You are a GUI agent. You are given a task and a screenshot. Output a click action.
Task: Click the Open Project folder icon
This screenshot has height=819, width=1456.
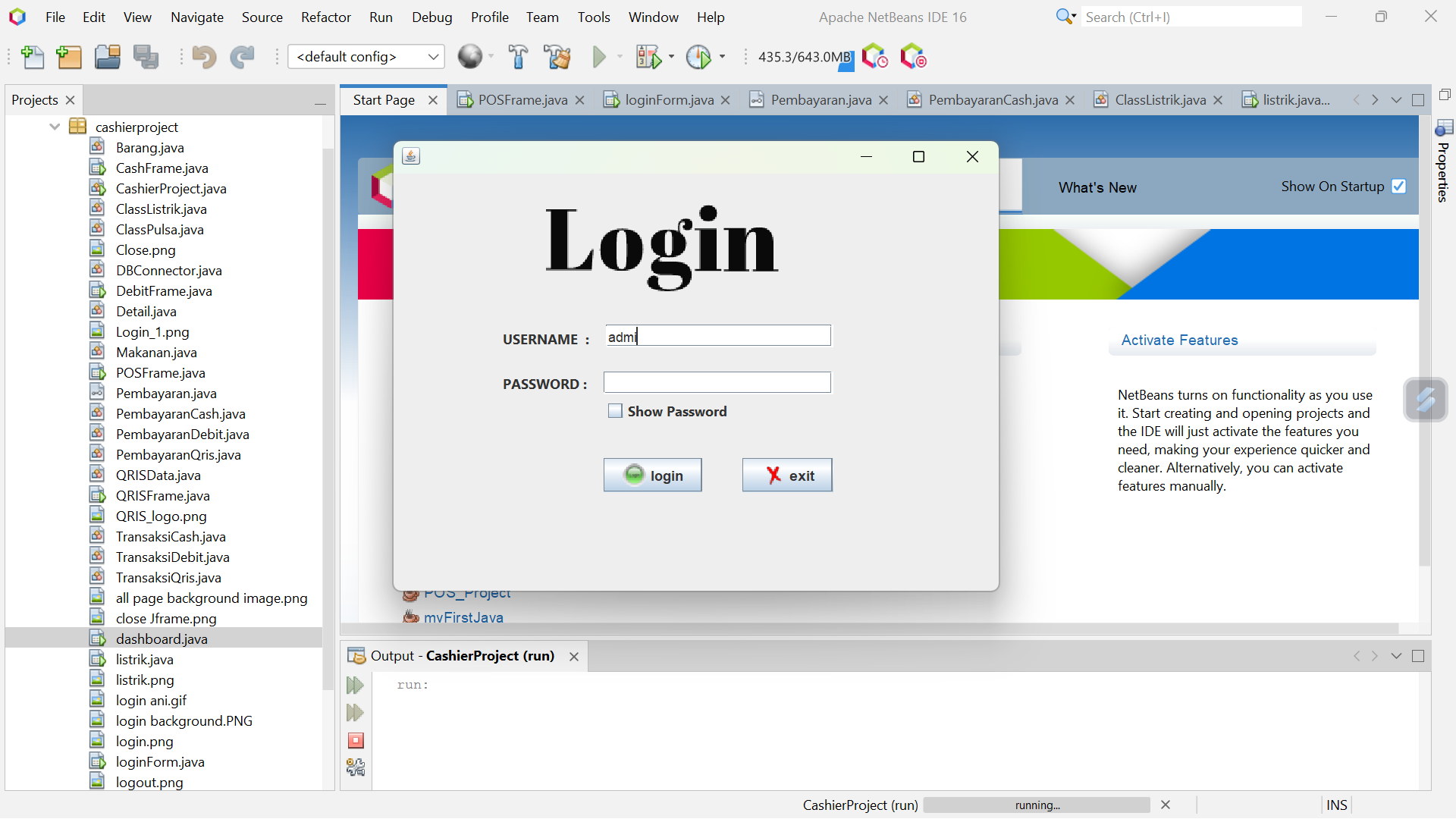pyautogui.click(x=107, y=57)
